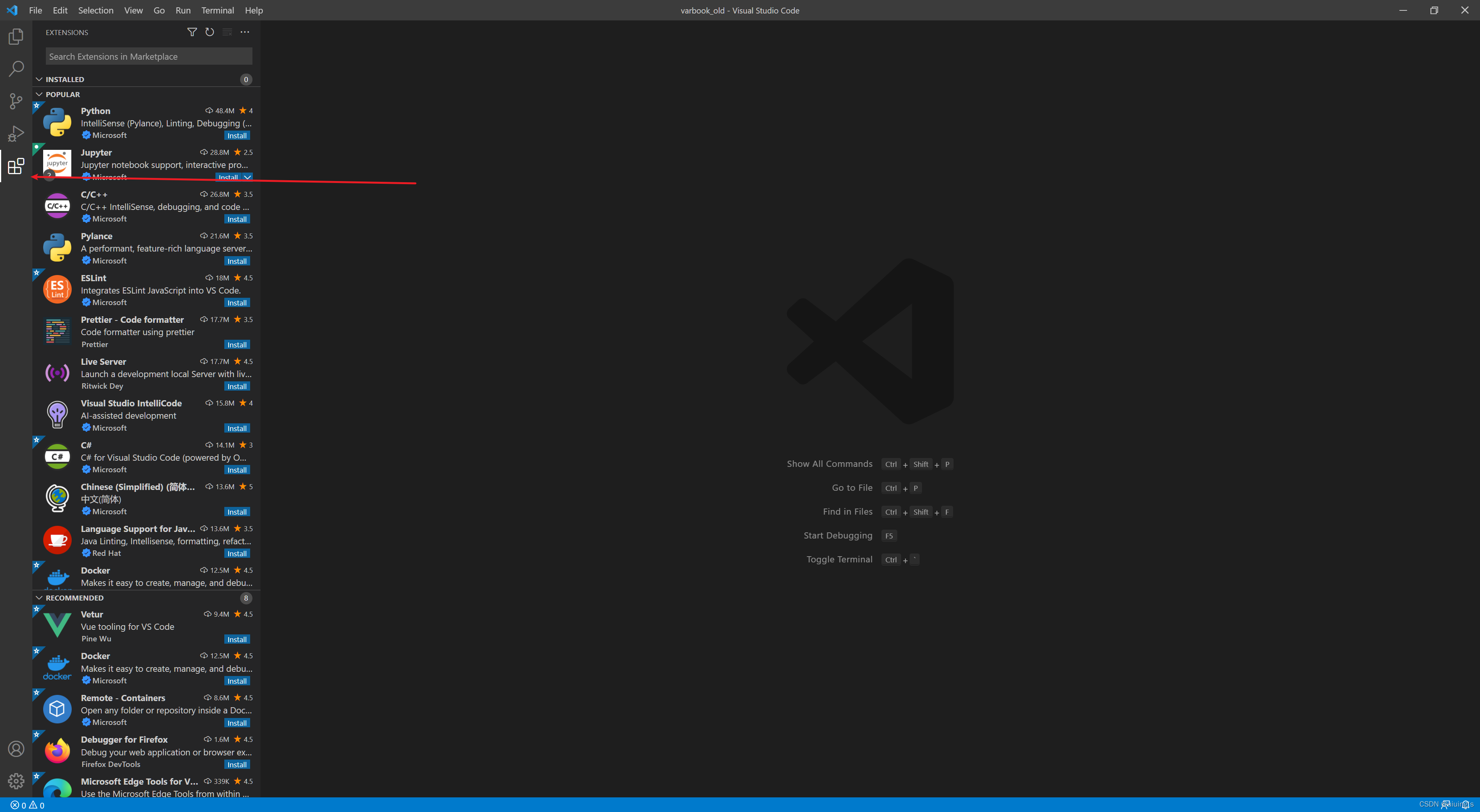1480x812 pixels.
Task: Install the C/C++ extension
Action: coord(237,219)
